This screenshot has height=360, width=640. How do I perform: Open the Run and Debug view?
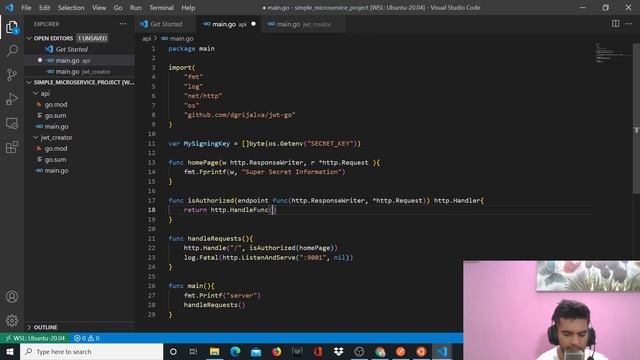click(12, 99)
